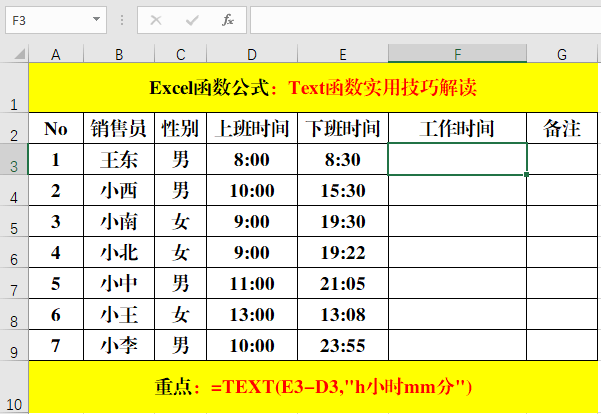Click the fill handle of selected cell F3
The height and width of the screenshot is (414, 601).
pyautogui.click(x=527, y=174)
